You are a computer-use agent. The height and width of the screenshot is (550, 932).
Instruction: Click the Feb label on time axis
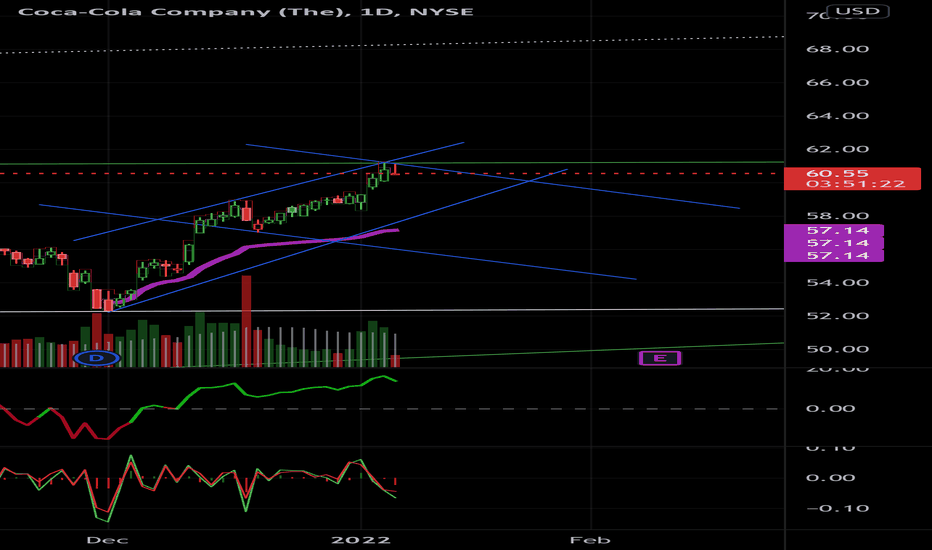click(x=590, y=540)
